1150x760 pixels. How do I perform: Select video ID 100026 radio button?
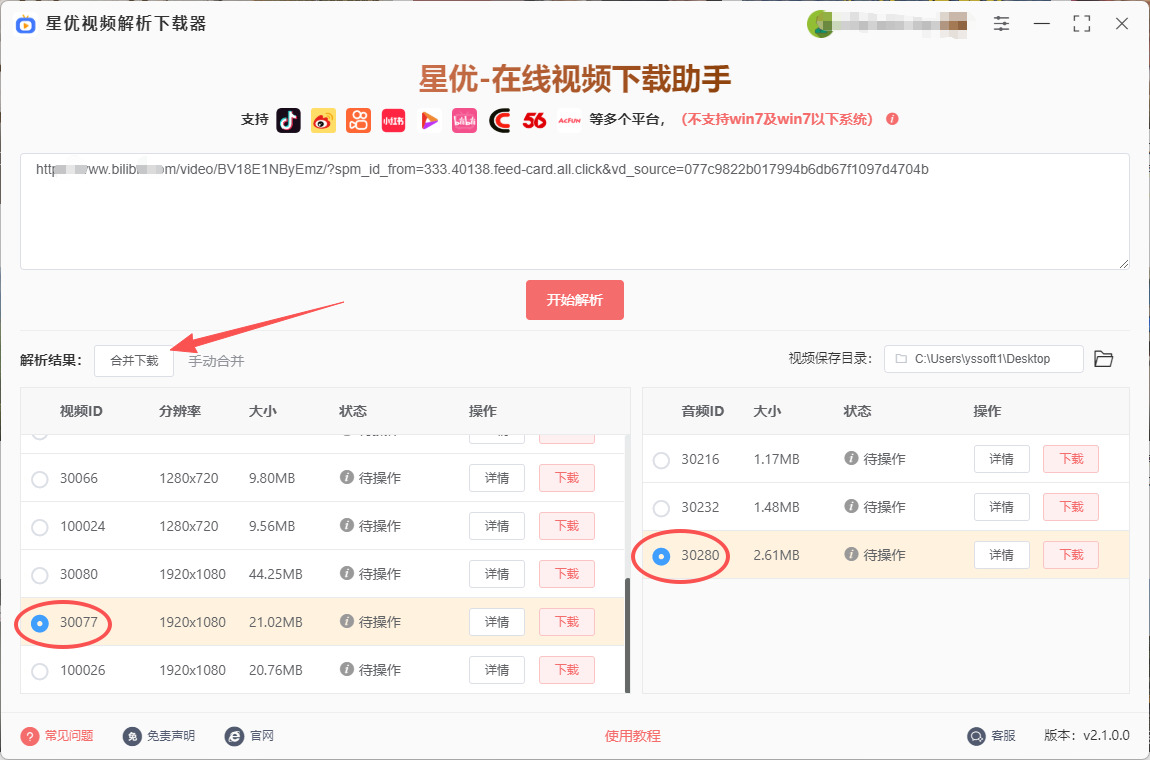(40, 671)
